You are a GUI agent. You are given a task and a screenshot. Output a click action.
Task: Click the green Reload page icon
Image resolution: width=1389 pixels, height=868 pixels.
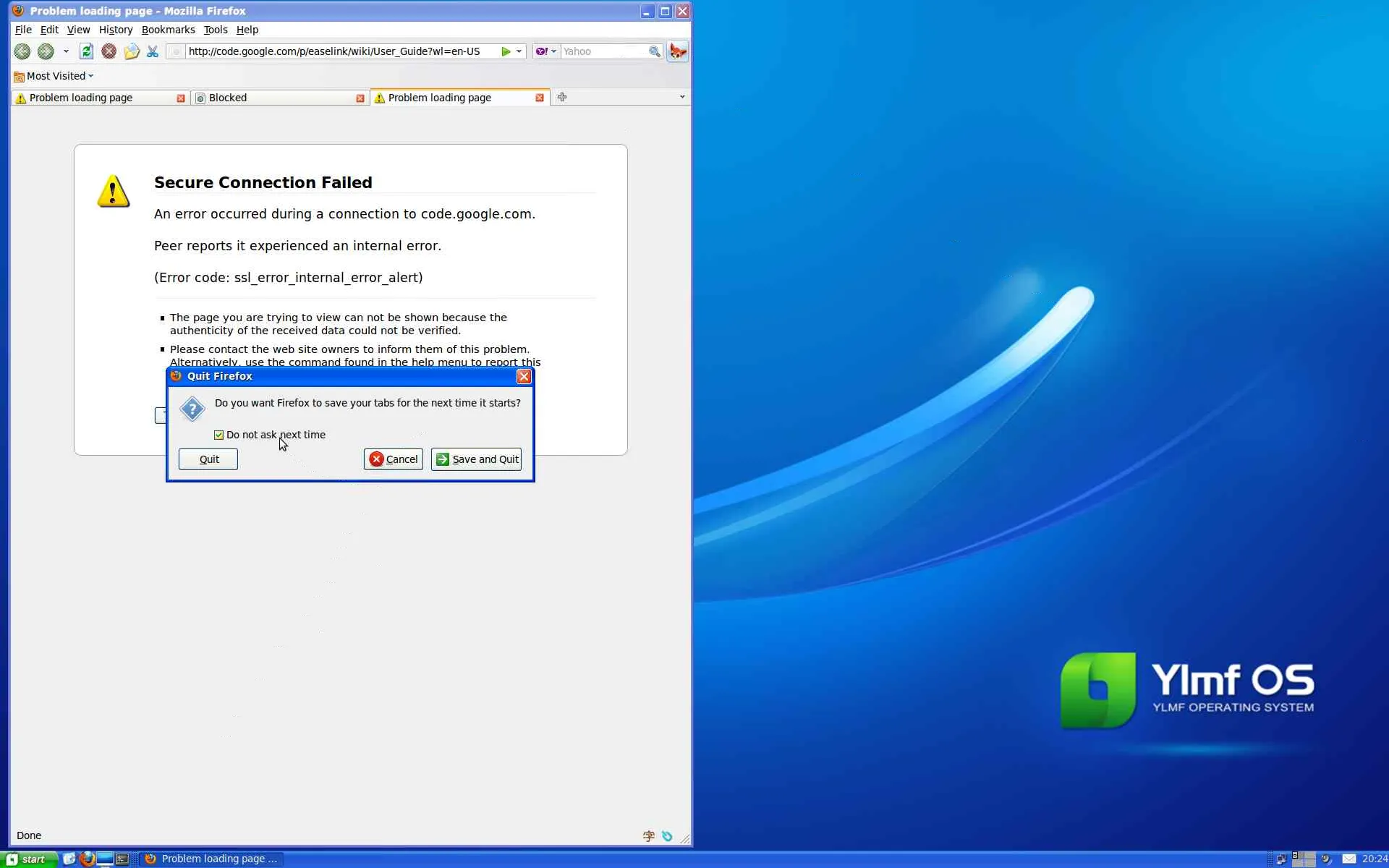pyautogui.click(x=86, y=51)
